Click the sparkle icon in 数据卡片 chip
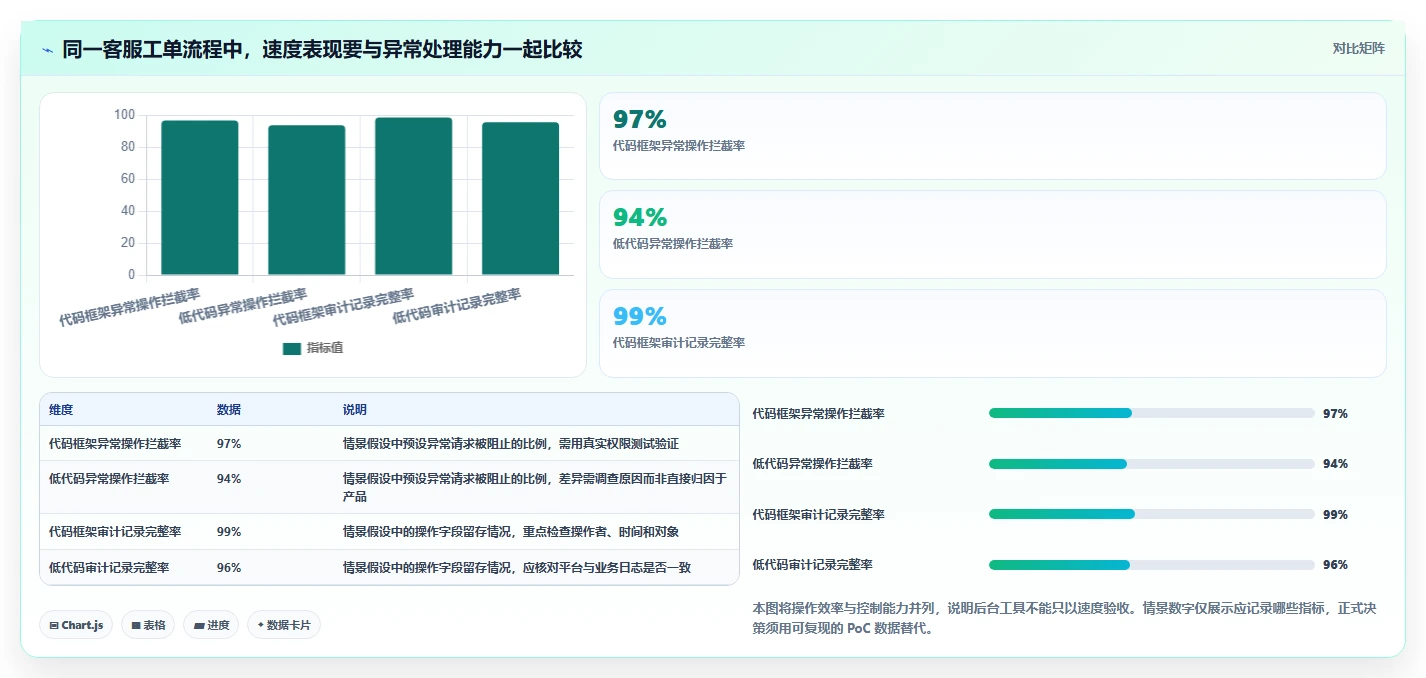 pyautogui.click(x=261, y=625)
